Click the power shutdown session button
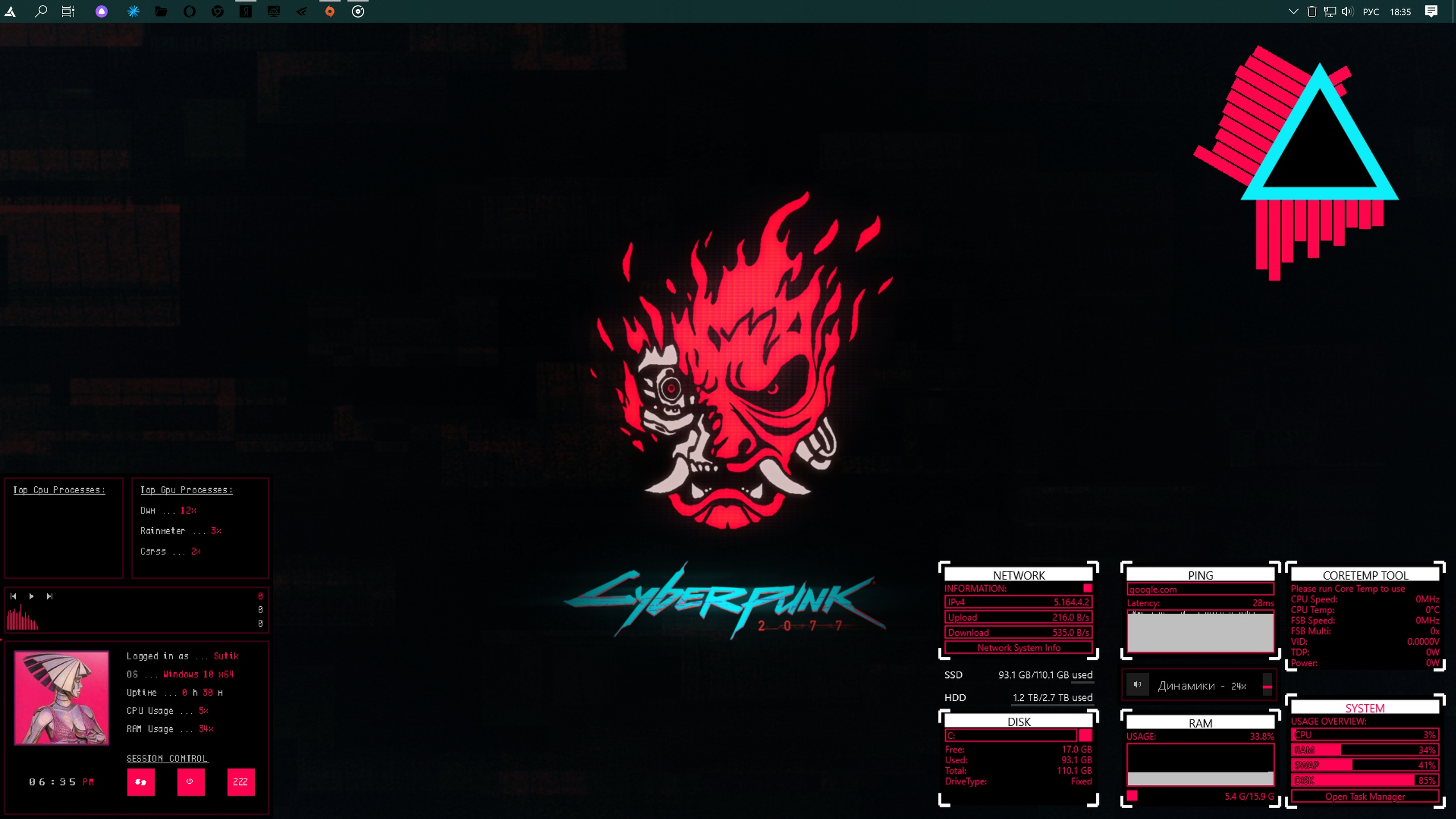Image resolution: width=1456 pixels, height=819 pixels. pyautogui.click(x=191, y=782)
